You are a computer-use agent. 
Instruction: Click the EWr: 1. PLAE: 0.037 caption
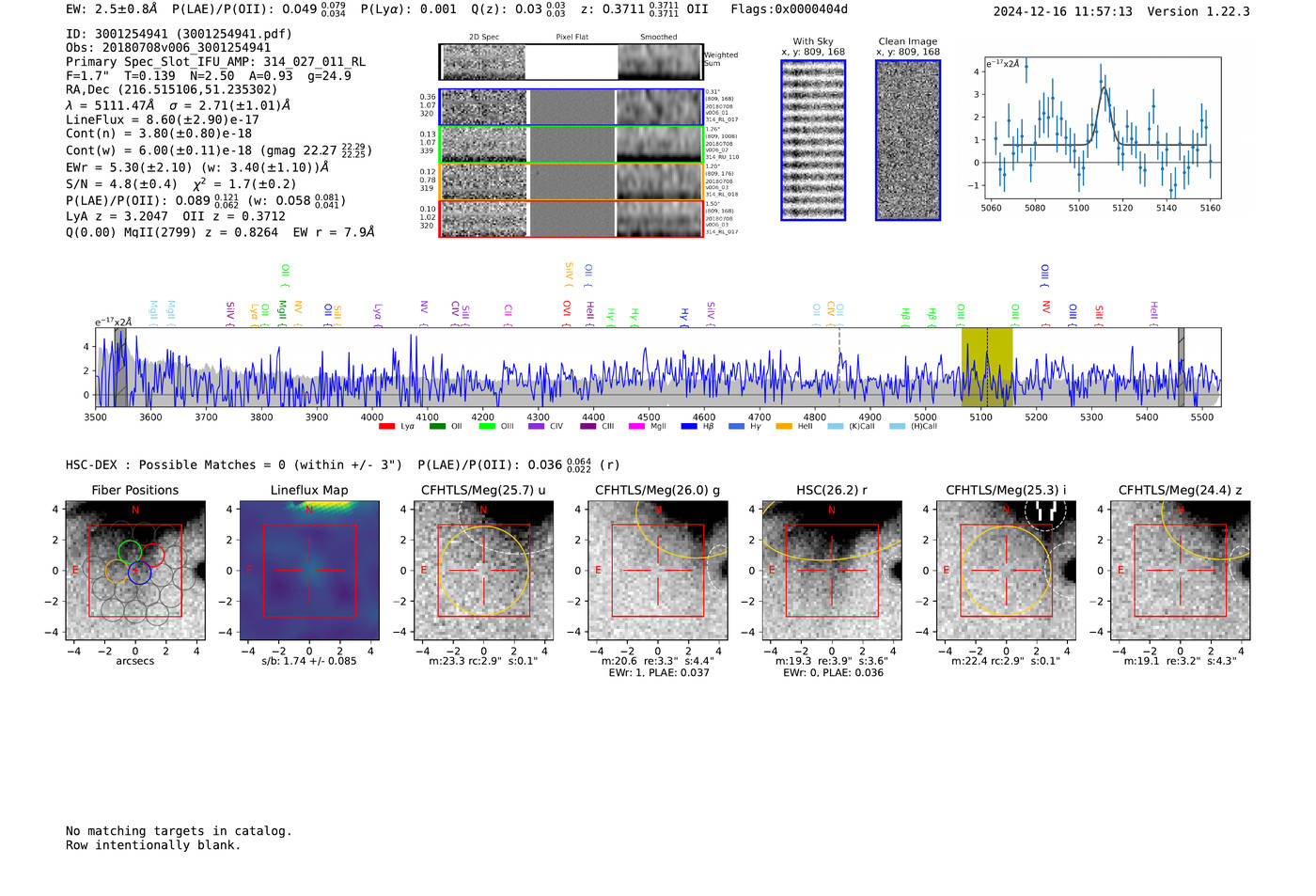pyautogui.click(x=658, y=673)
